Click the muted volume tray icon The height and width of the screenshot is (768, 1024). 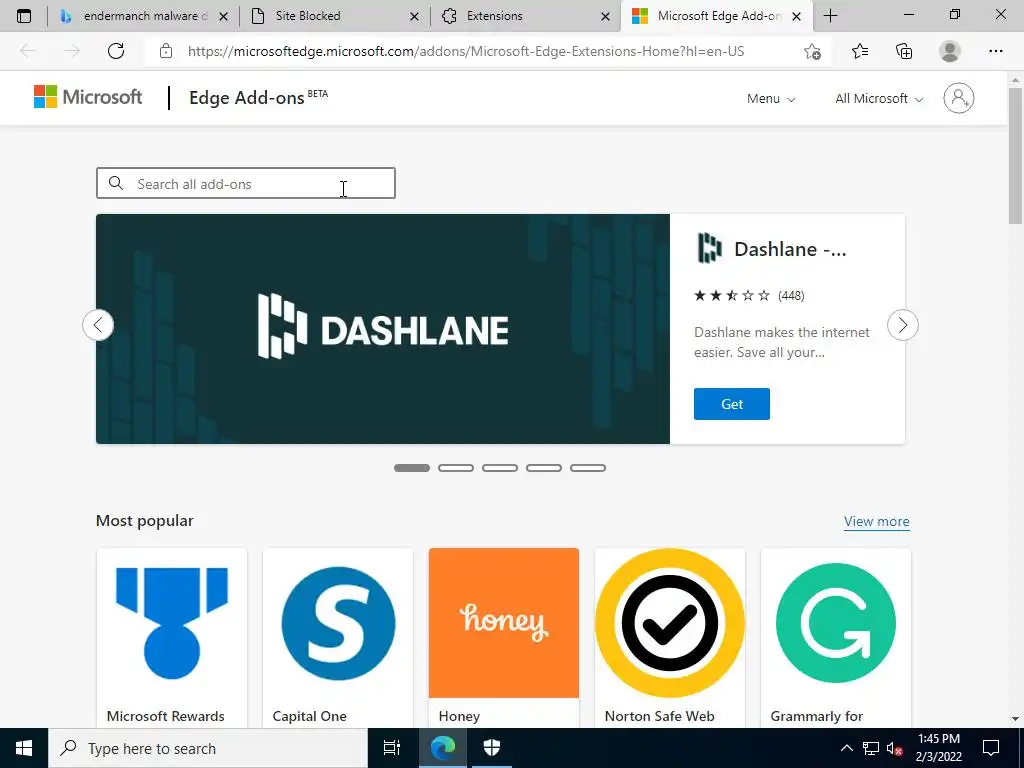[x=895, y=748]
